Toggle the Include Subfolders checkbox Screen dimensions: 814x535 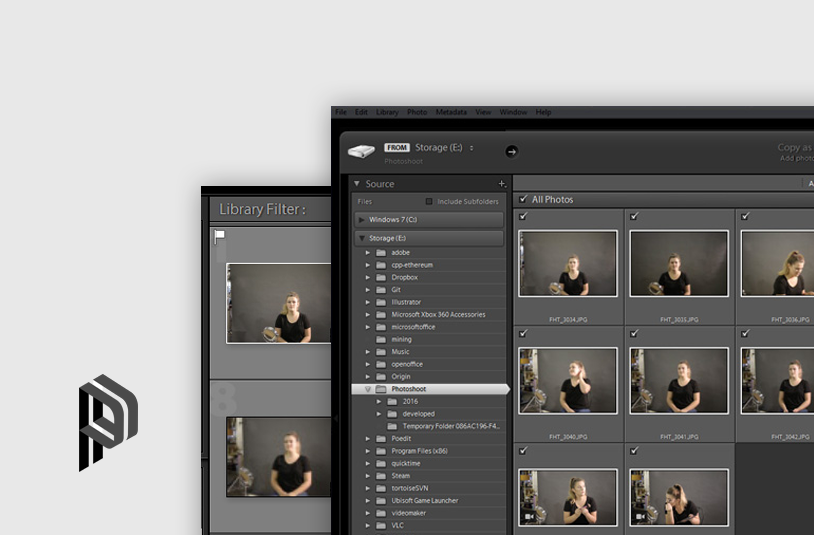(x=430, y=201)
